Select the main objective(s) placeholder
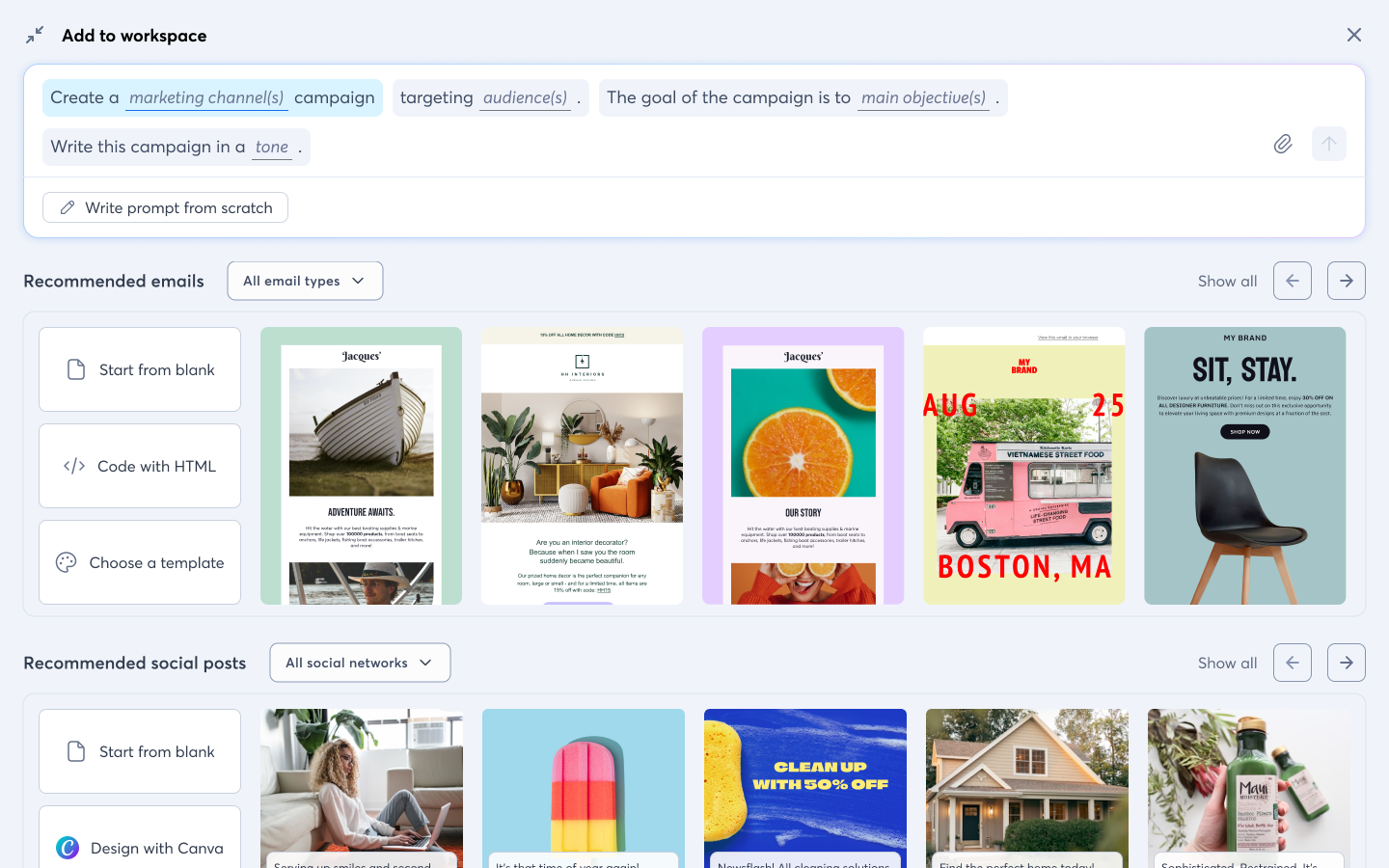 (x=923, y=98)
